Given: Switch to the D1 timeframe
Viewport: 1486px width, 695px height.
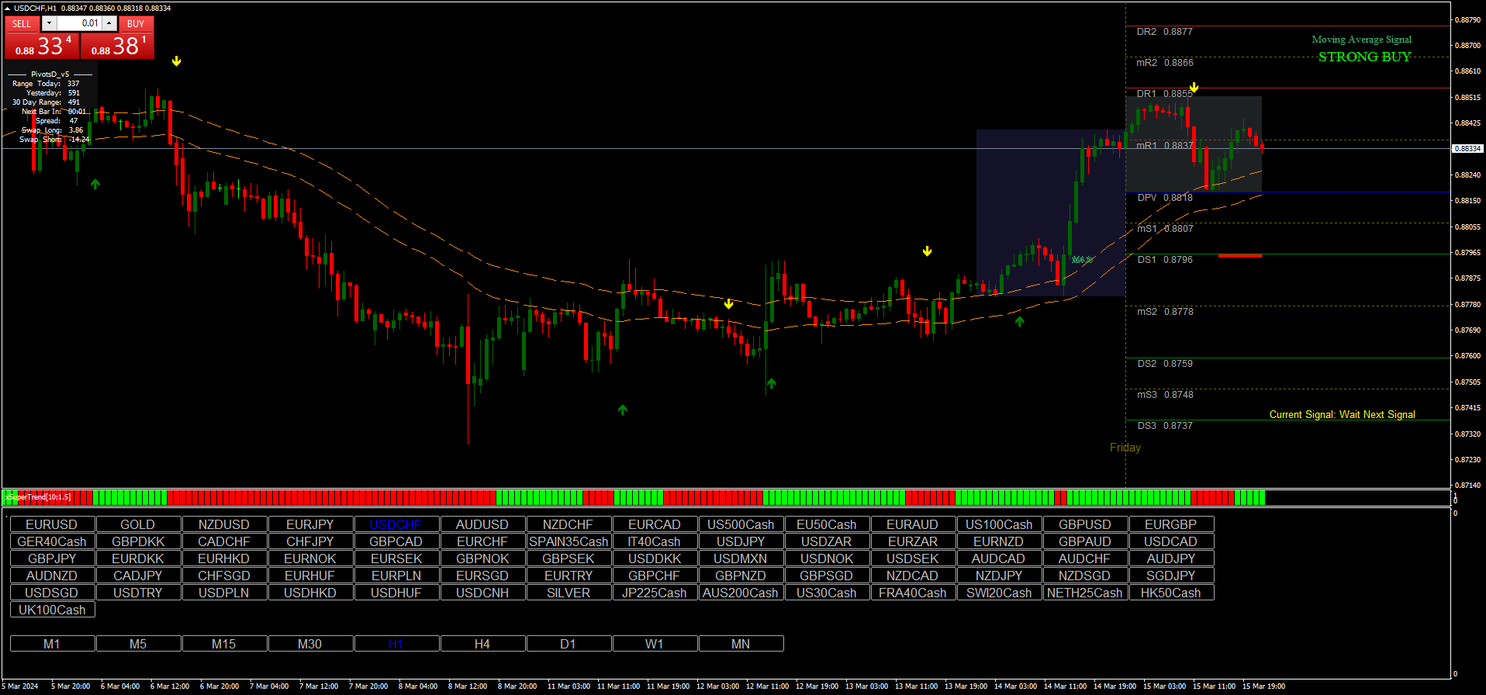Looking at the screenshot, I should 569,644.
